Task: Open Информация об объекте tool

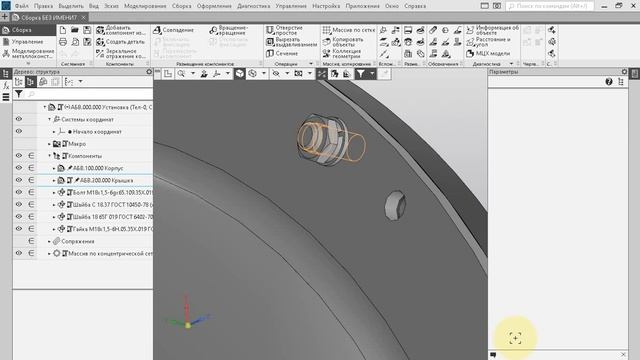Action: point(493,30)
